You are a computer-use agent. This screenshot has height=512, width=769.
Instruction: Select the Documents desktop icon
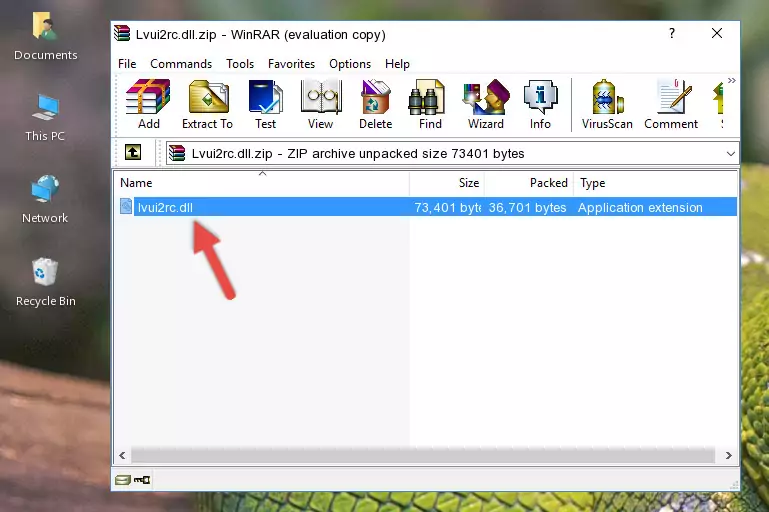coord(45,37)
